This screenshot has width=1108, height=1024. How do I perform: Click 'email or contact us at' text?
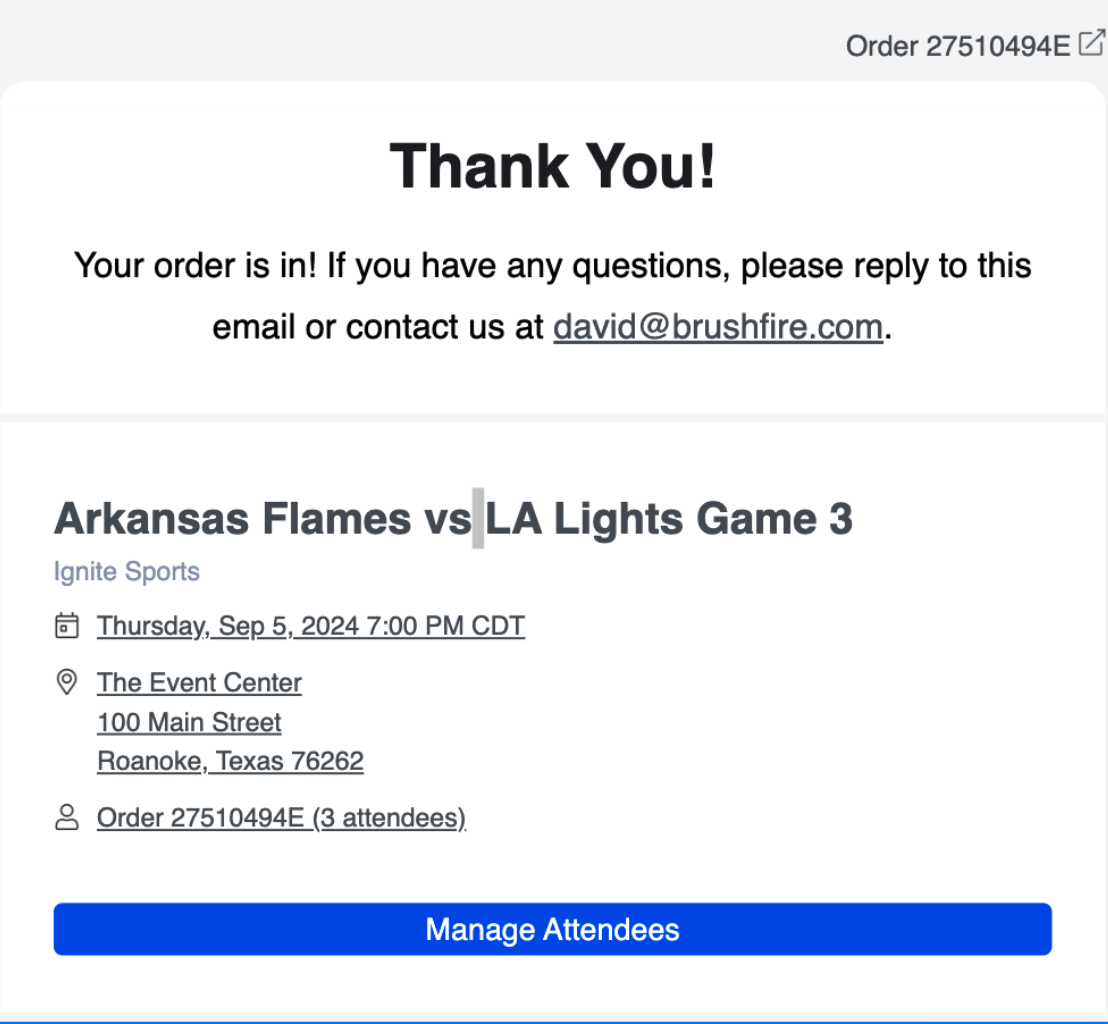point(378,327)
